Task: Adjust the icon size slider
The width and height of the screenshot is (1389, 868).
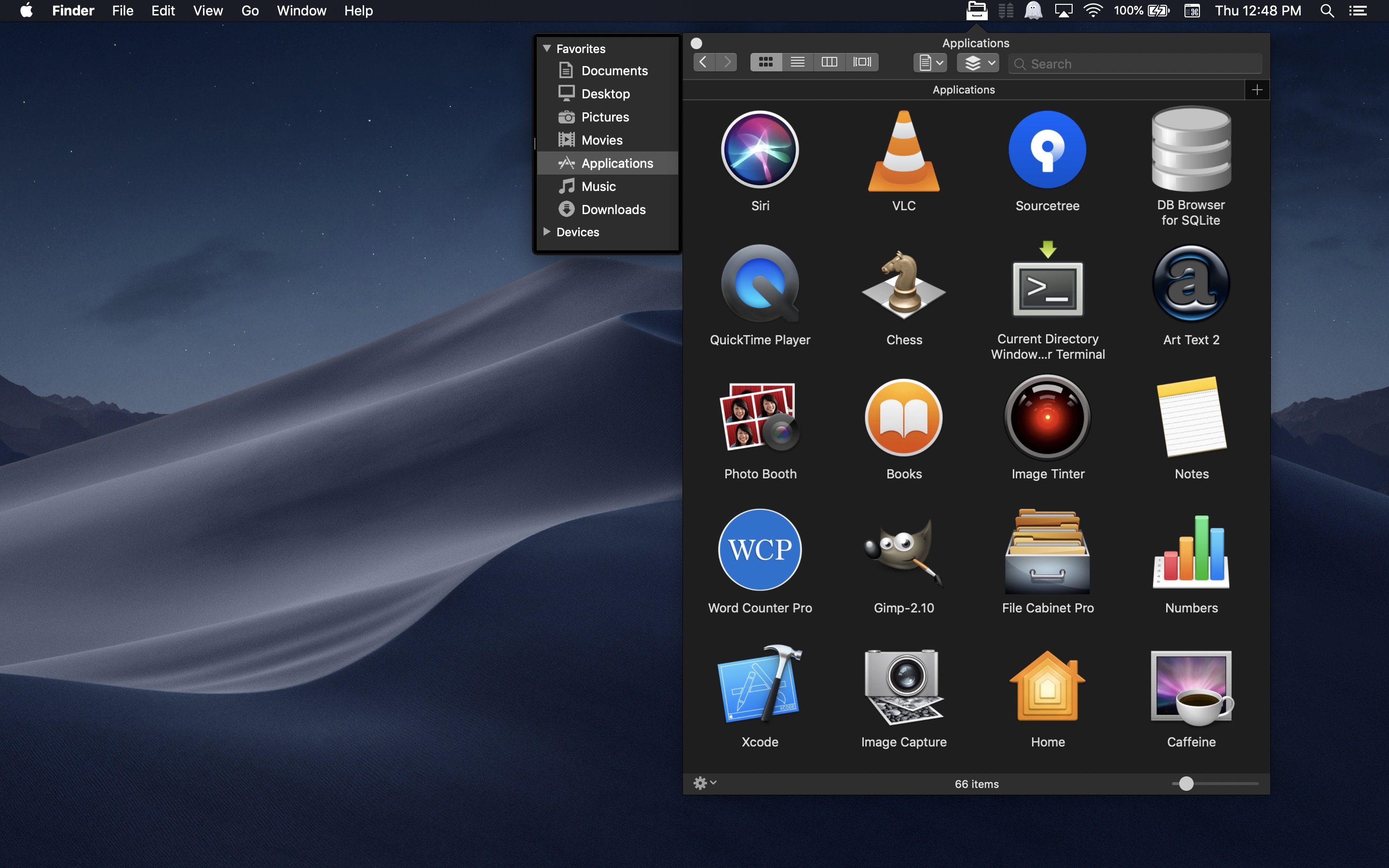Action: [x=1187, y=783]
